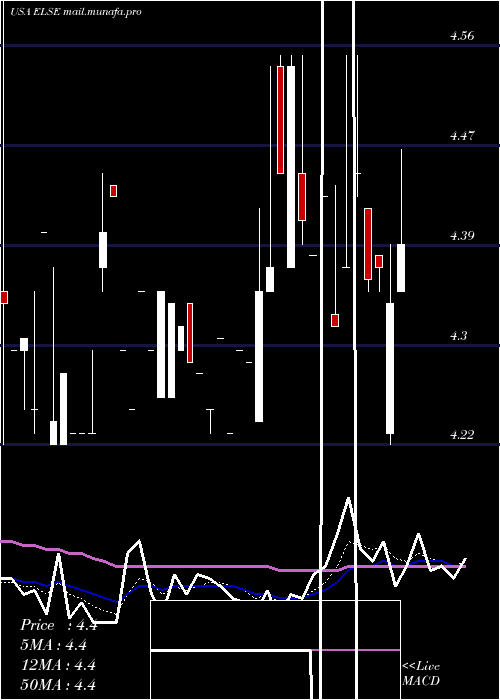Click the '50MA : 4.4' readout
Screen dimensions: 500x700
tap(58, 684)
